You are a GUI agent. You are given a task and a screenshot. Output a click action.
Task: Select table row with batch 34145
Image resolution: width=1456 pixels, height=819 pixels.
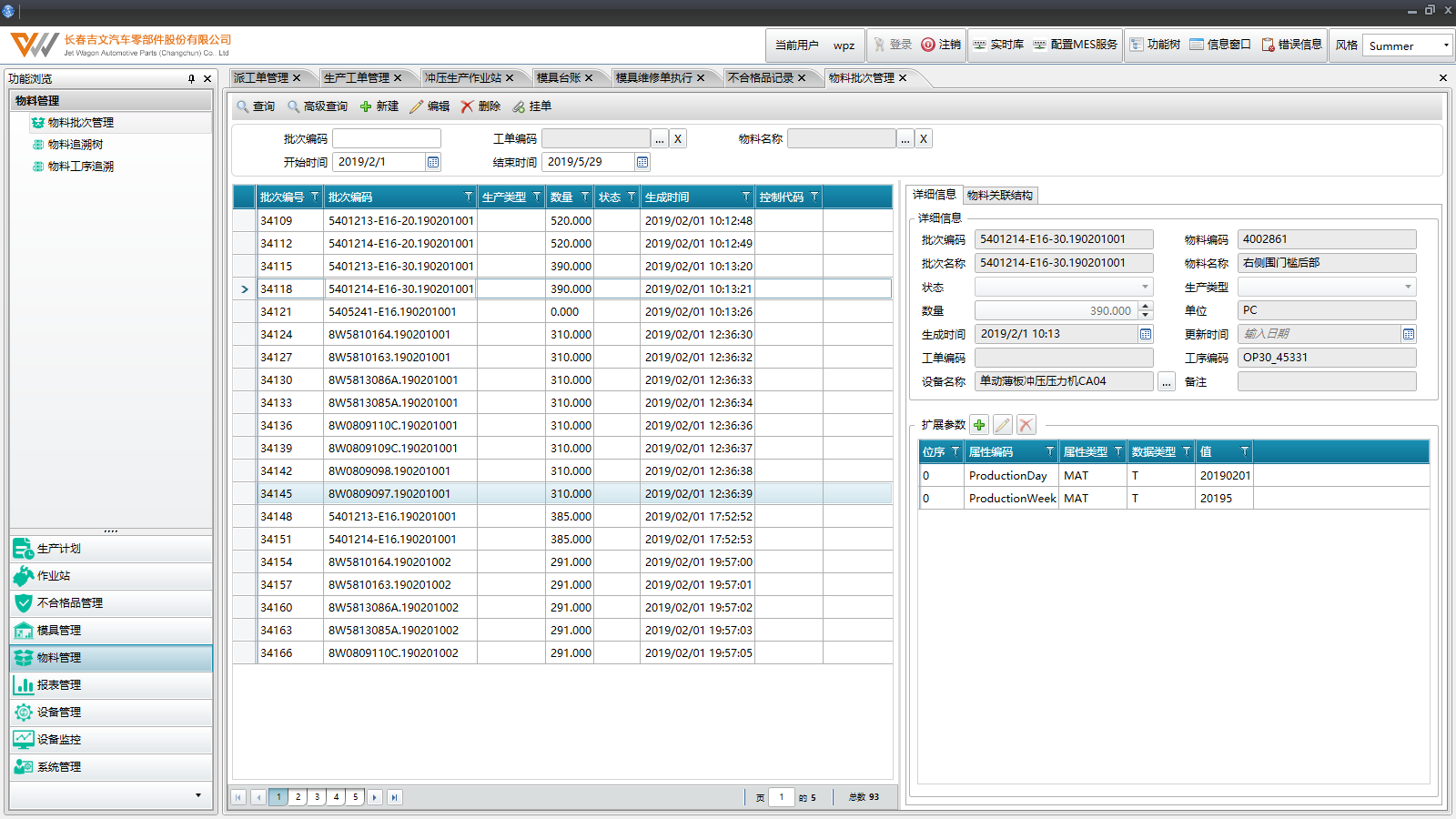coord(562,493)
